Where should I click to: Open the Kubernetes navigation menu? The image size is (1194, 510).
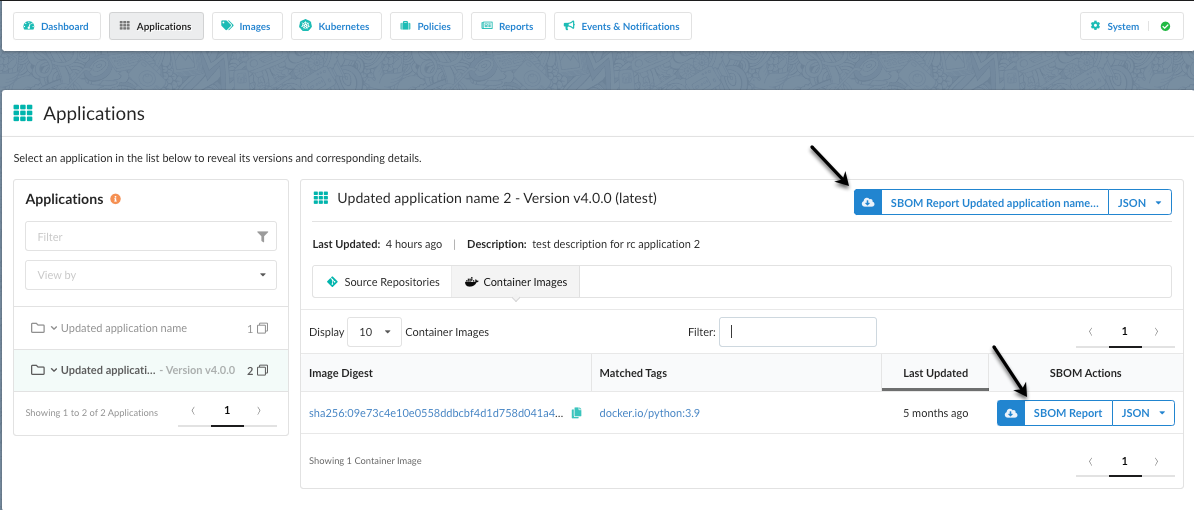click(335, 26)
